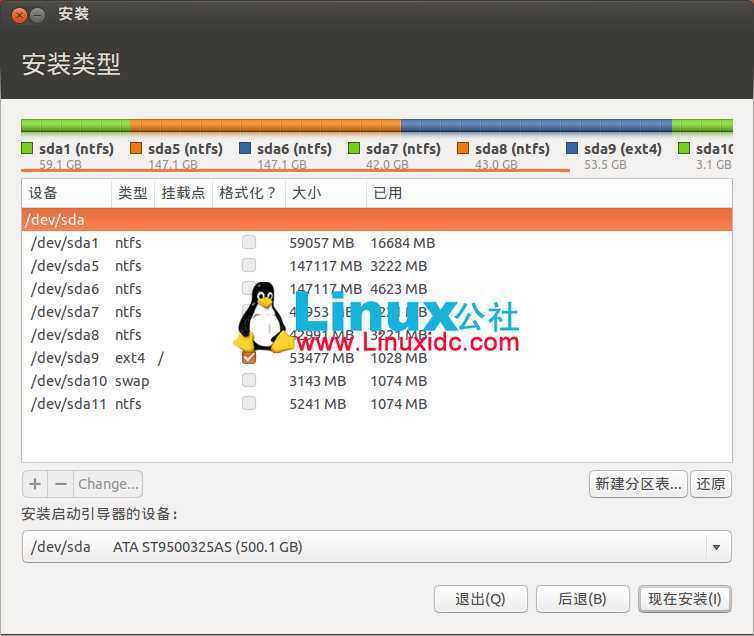Click sda8 orange legend color square
Image resolution: width=754 pixels, height=636 pixels.
click(x=463, y=148)
